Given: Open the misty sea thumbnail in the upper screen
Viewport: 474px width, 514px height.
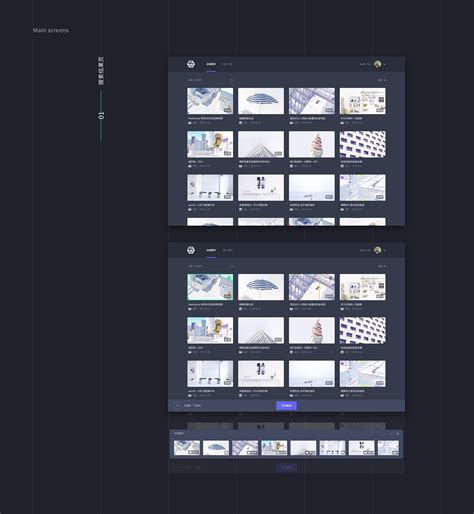Looking at the screenshot, I should pyautogui.click(x=312, y=188).
